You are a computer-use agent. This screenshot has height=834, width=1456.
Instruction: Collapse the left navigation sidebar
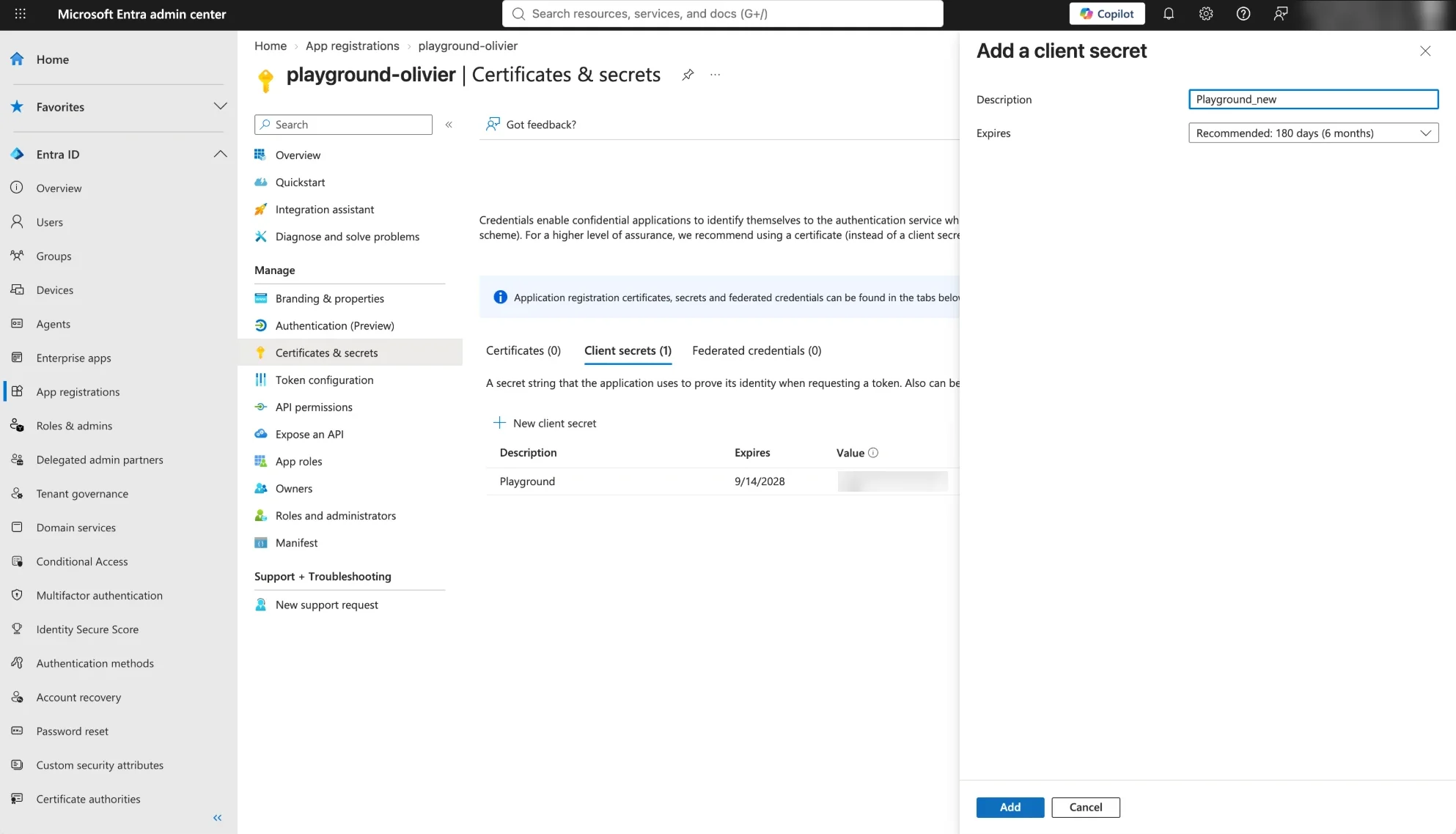point(217,818)
